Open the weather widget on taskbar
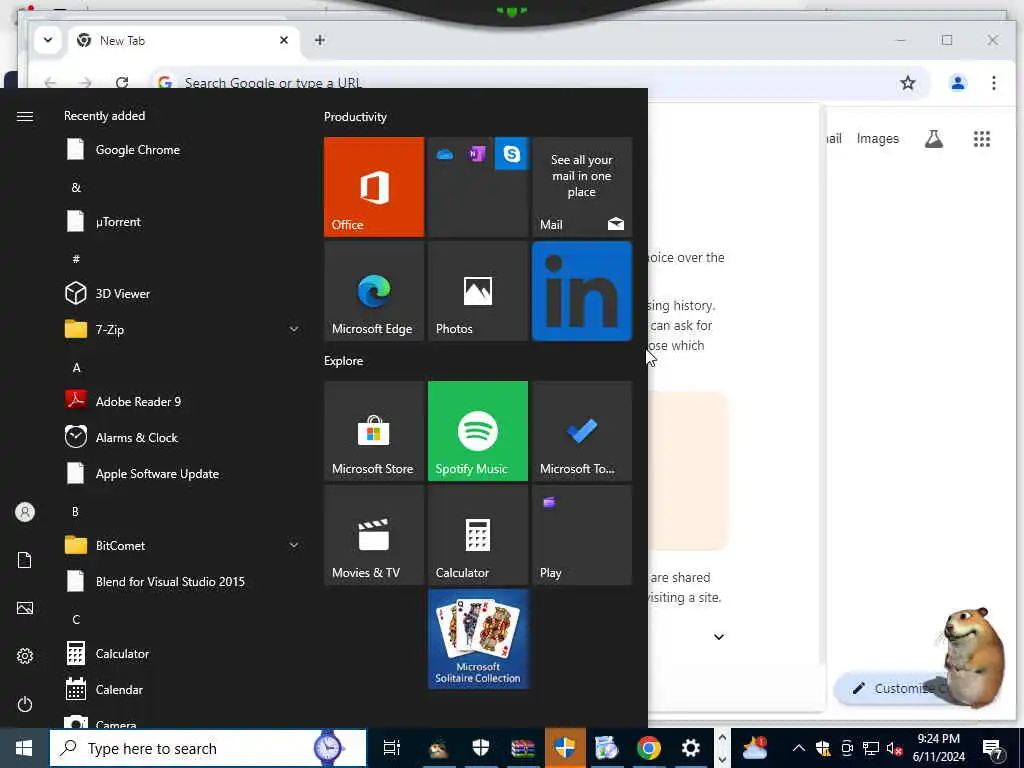This screenshot has height=768, width=1024. (x=755, y=748)
